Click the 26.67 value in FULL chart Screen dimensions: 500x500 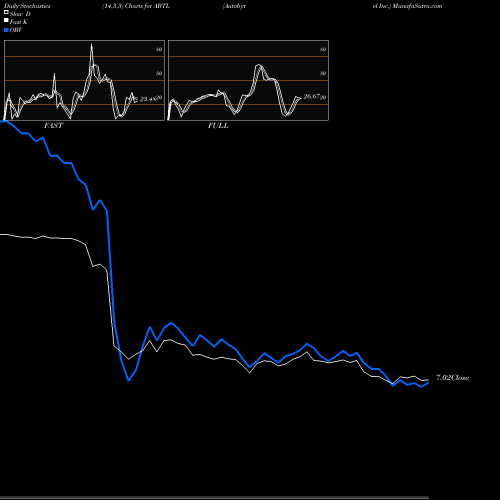coord(312,96)
